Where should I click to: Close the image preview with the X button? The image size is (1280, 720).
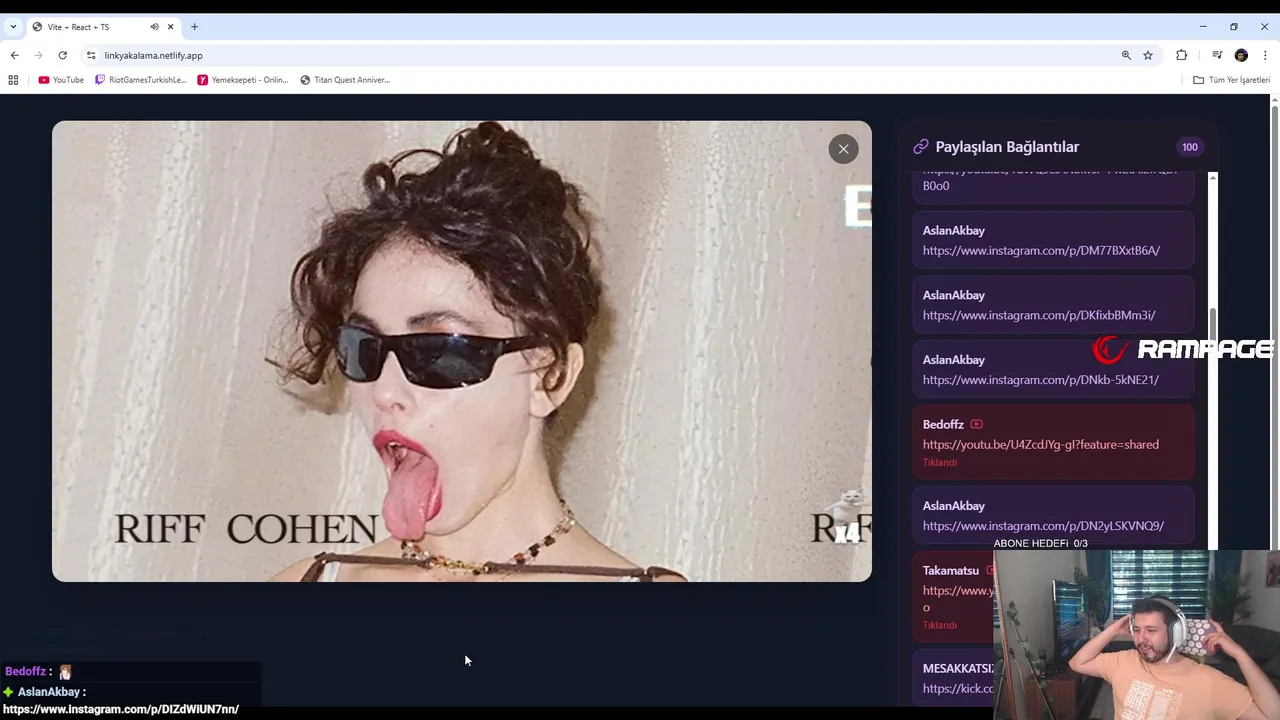tap(843, 149)
